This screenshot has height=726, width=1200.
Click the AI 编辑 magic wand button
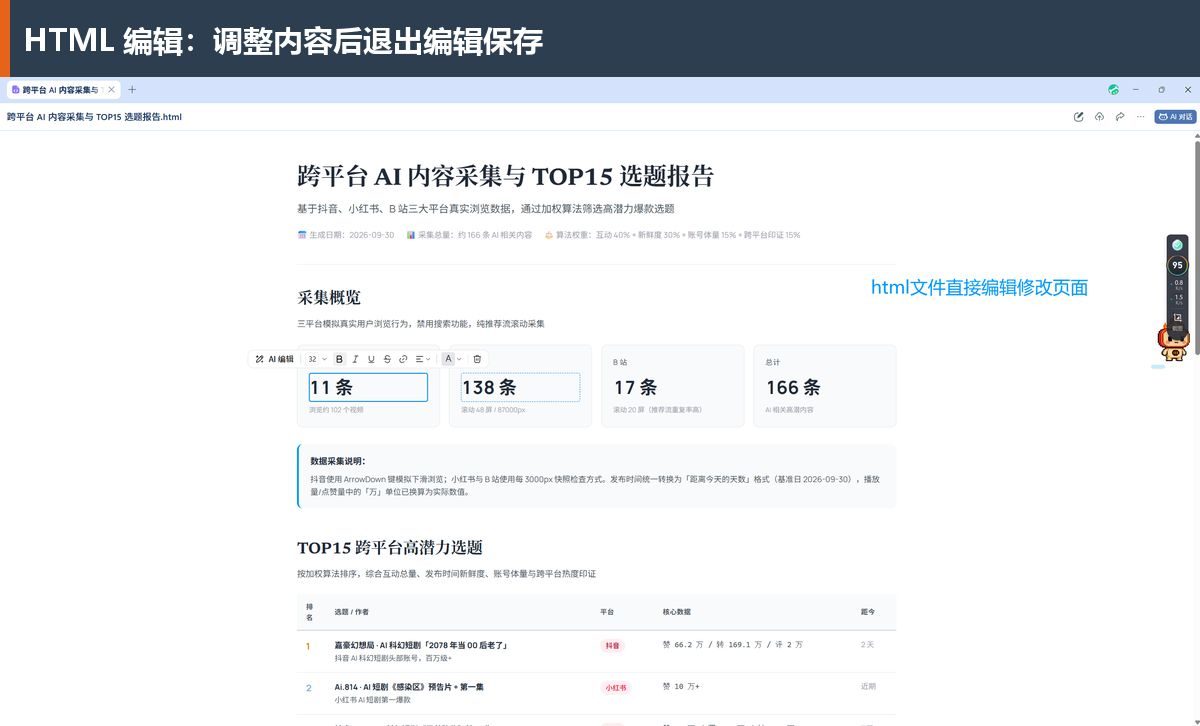pos(274,359)
